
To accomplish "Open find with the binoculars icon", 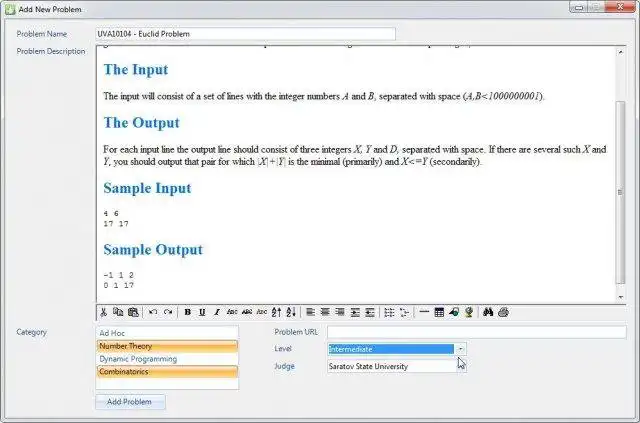I will pos(488,312).
